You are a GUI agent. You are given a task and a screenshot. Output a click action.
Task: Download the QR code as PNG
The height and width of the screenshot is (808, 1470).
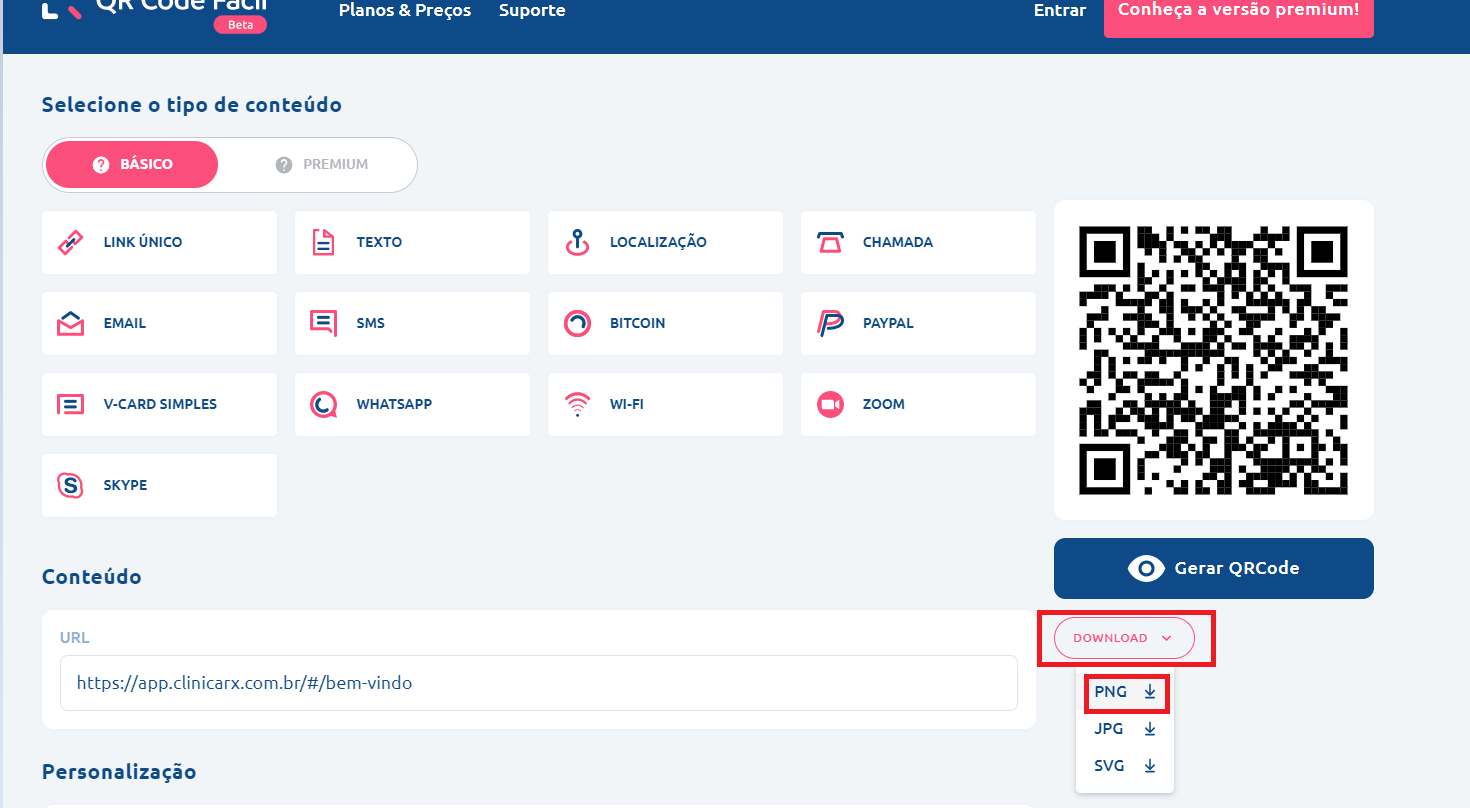(1125, 692)
